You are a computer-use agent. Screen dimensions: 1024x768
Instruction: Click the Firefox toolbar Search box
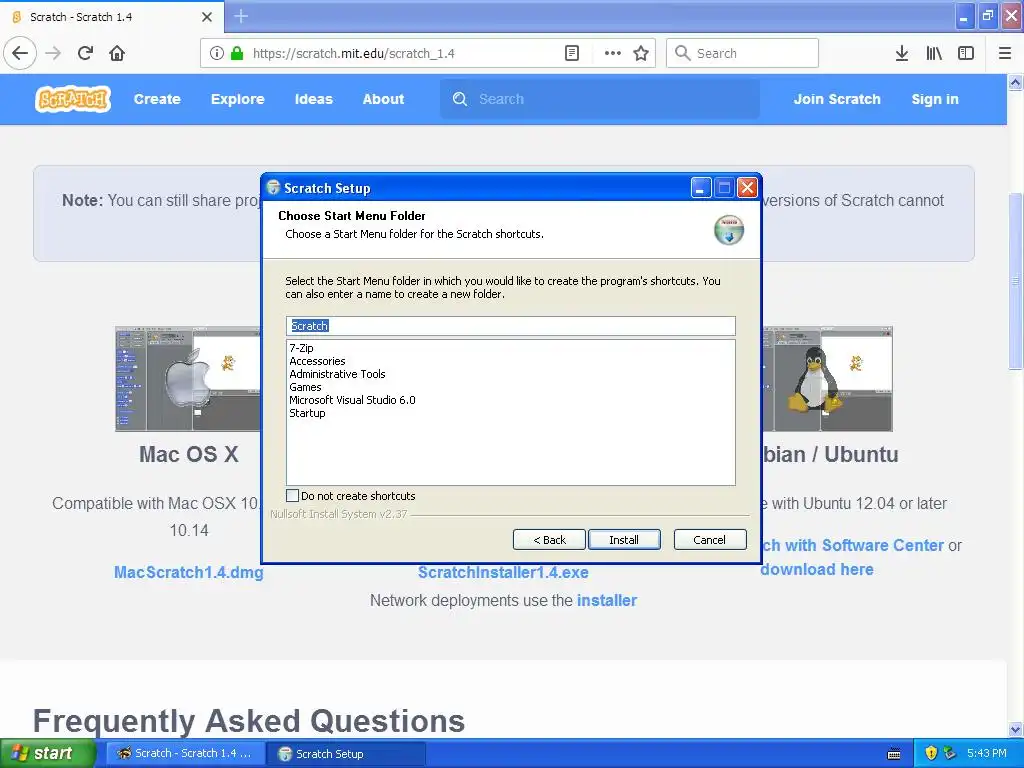coord(743,53)
